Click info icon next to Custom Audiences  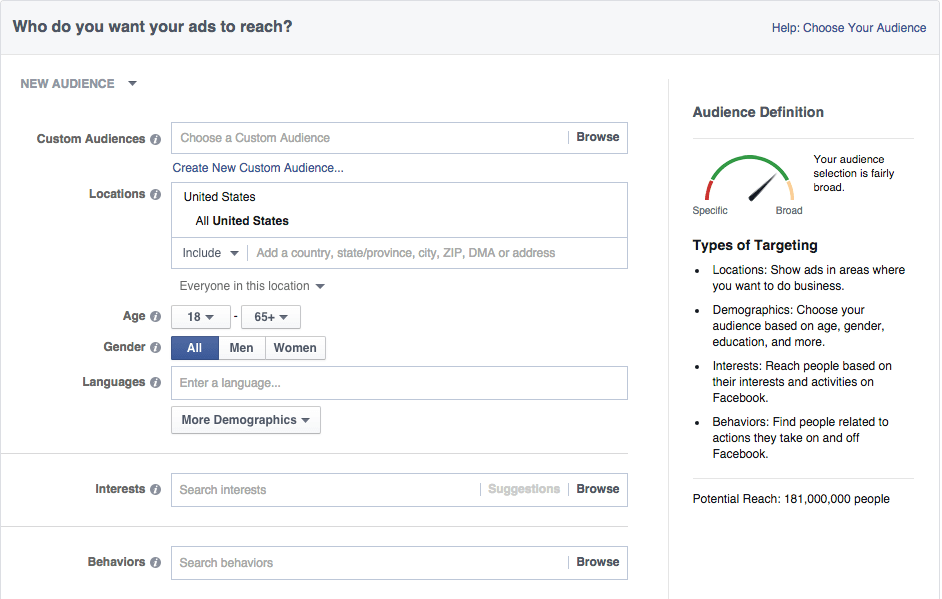156,139
